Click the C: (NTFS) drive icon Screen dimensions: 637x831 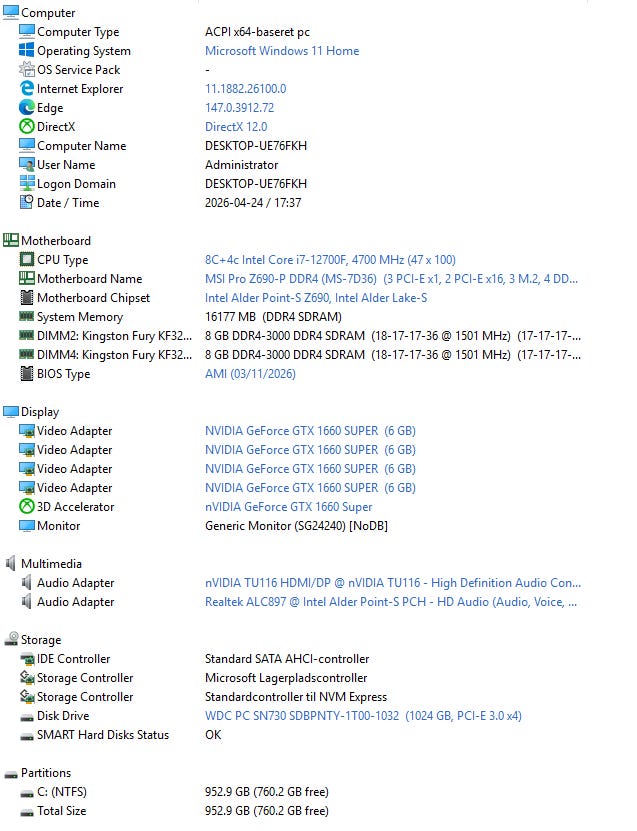[26, 793]
